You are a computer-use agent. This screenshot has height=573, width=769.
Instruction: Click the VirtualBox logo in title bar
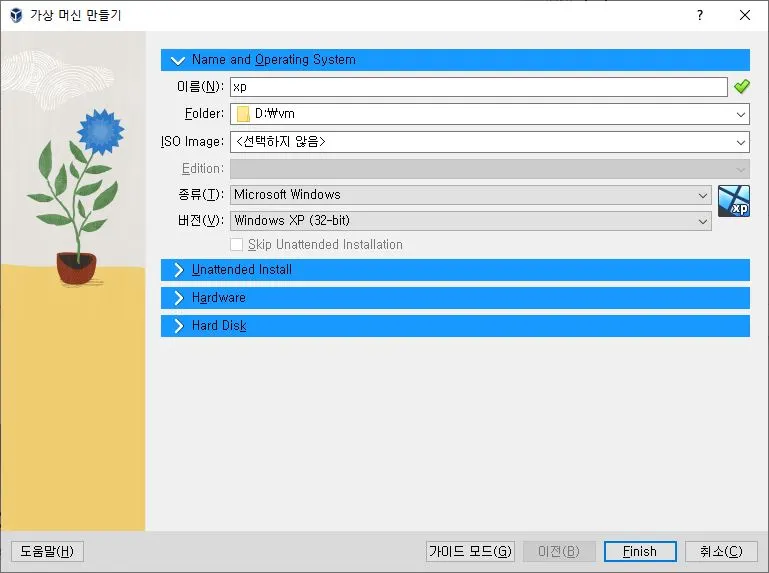16,15
